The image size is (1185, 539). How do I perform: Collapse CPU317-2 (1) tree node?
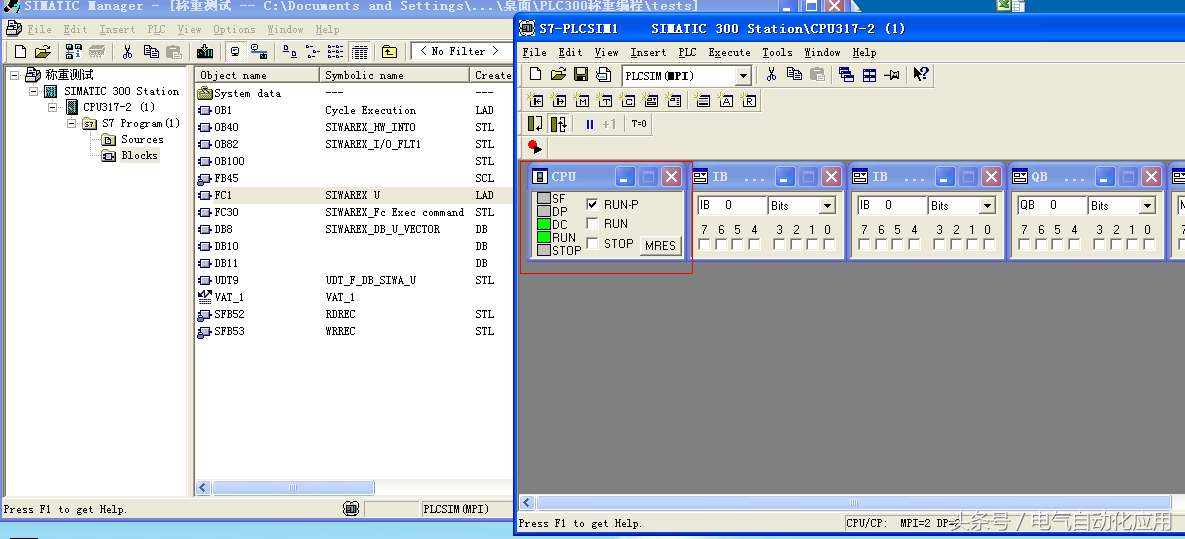click(52, 107)
